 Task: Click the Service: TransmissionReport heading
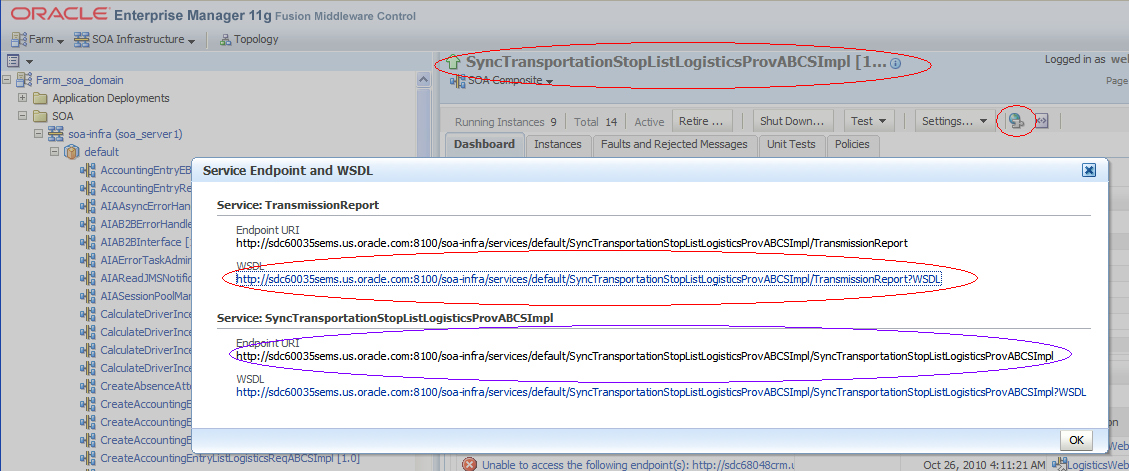coord(298,206)
